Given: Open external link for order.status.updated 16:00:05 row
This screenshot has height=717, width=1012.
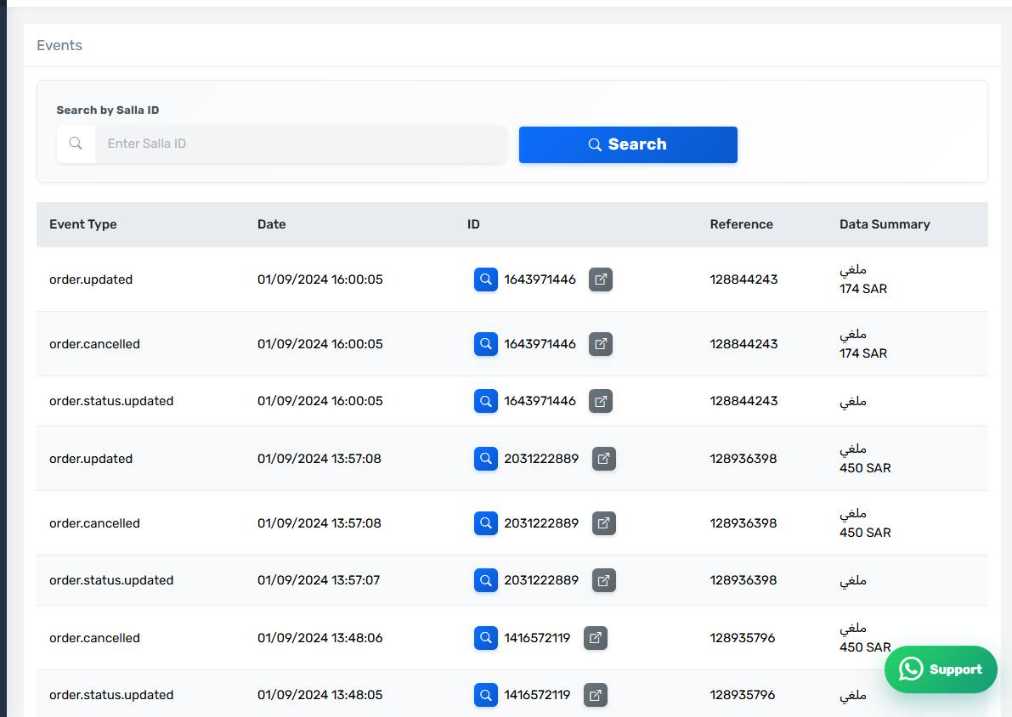Looking at the screenshot, I should (x=600, y=401).
